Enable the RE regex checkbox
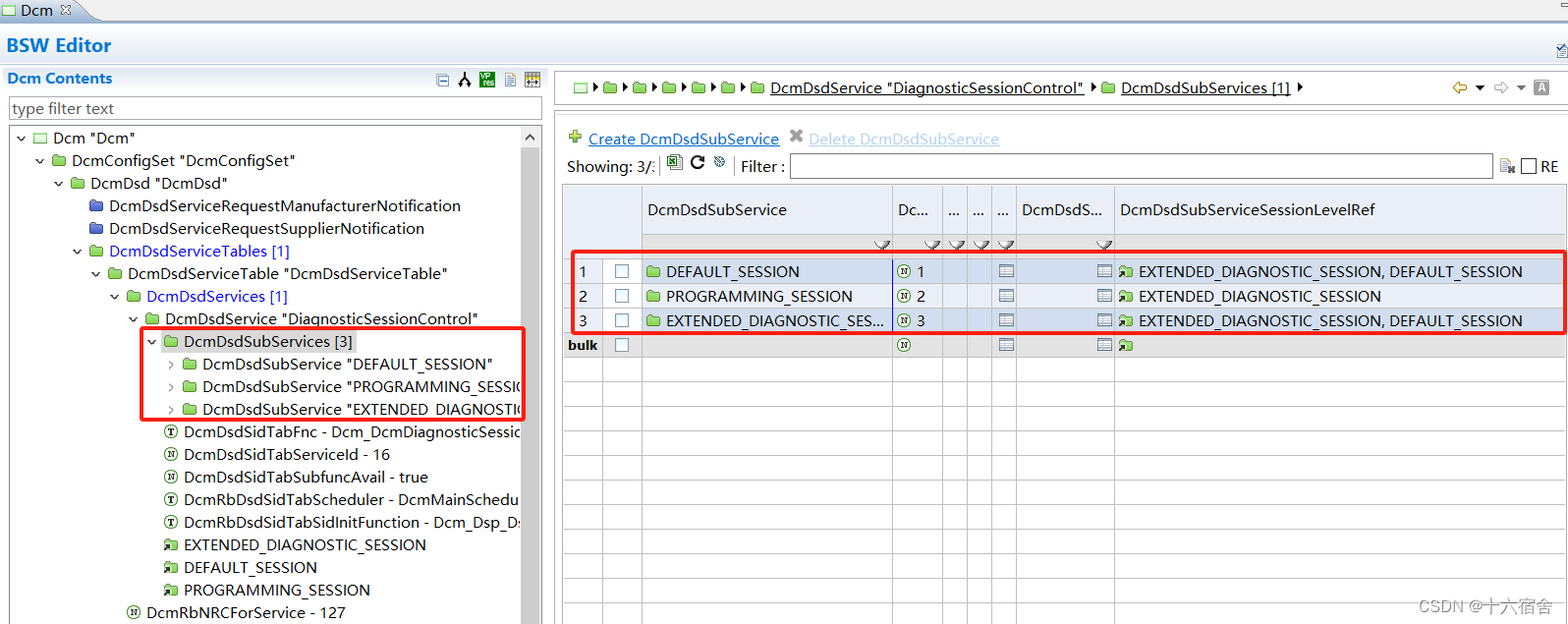The height and width of the screenshot is (624, 1568). (1529, 166)
